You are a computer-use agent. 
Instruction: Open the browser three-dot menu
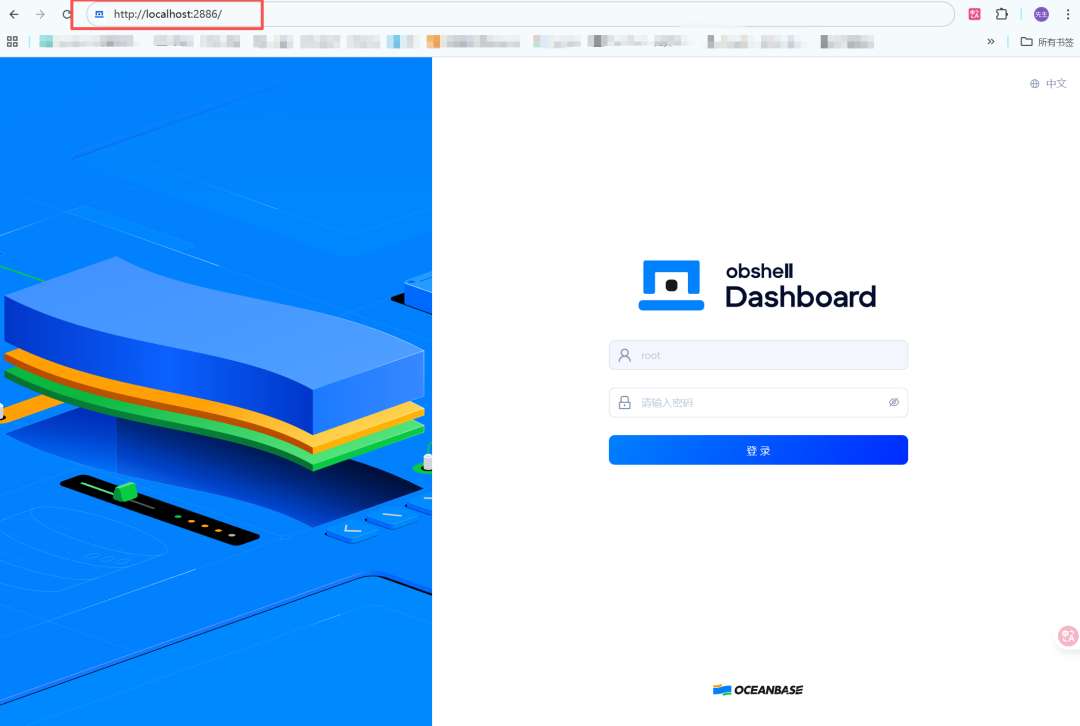point(1068,14)
